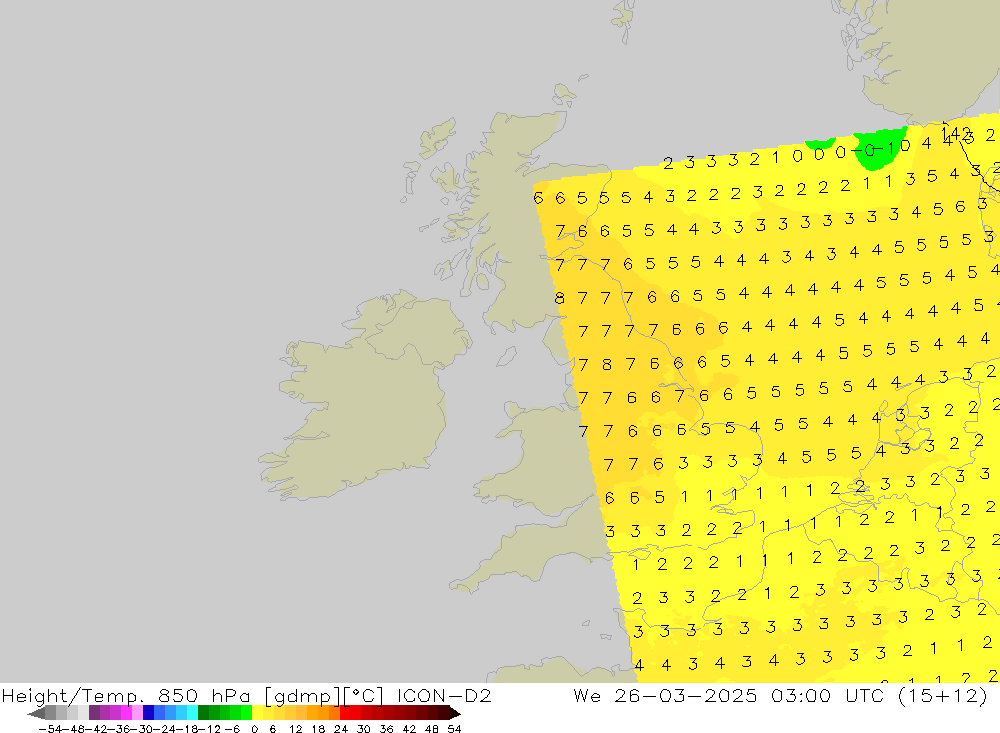Select the bright yellow legend swatch above 0

click(257, 713)
